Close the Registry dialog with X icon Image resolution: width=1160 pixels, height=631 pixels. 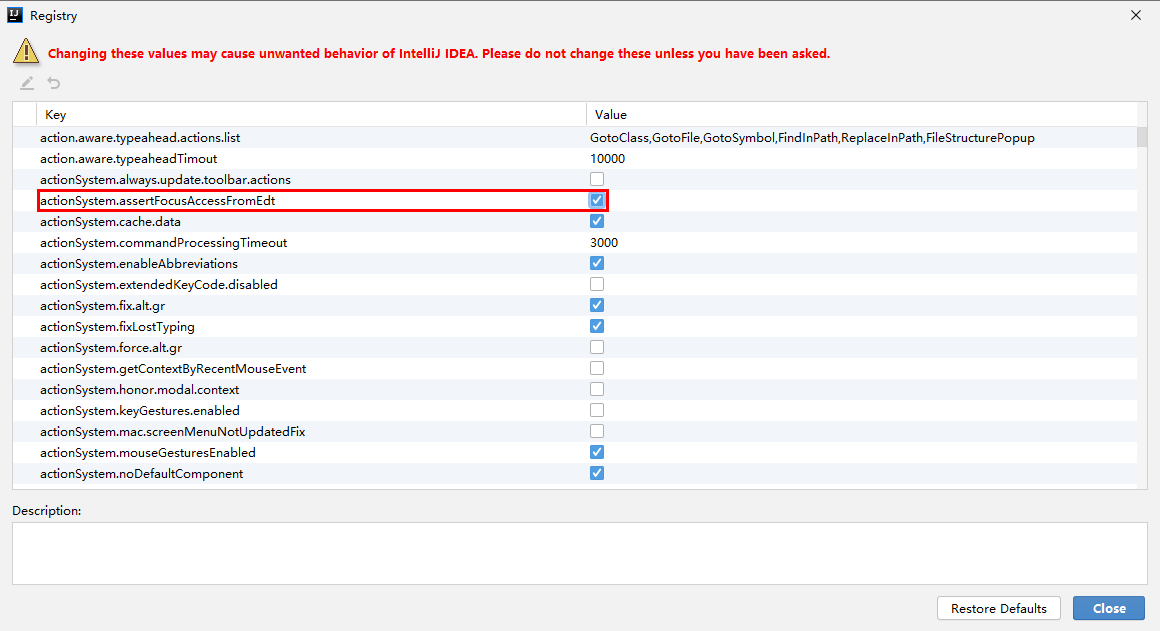tap(1135, 15)
